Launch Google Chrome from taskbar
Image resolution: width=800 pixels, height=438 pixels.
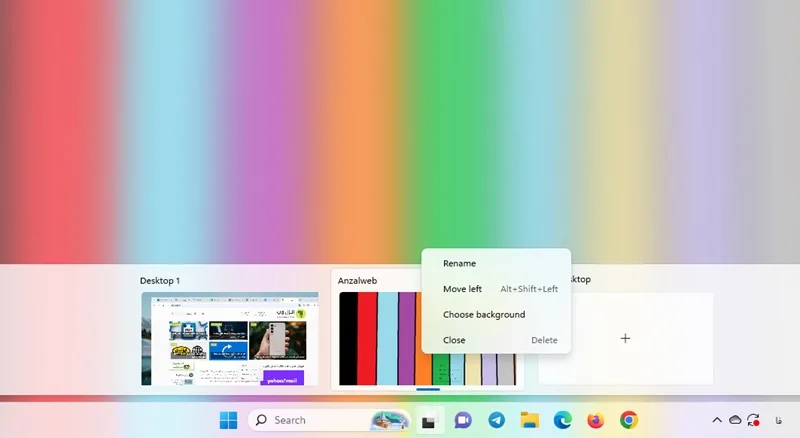tap(629, 420)
